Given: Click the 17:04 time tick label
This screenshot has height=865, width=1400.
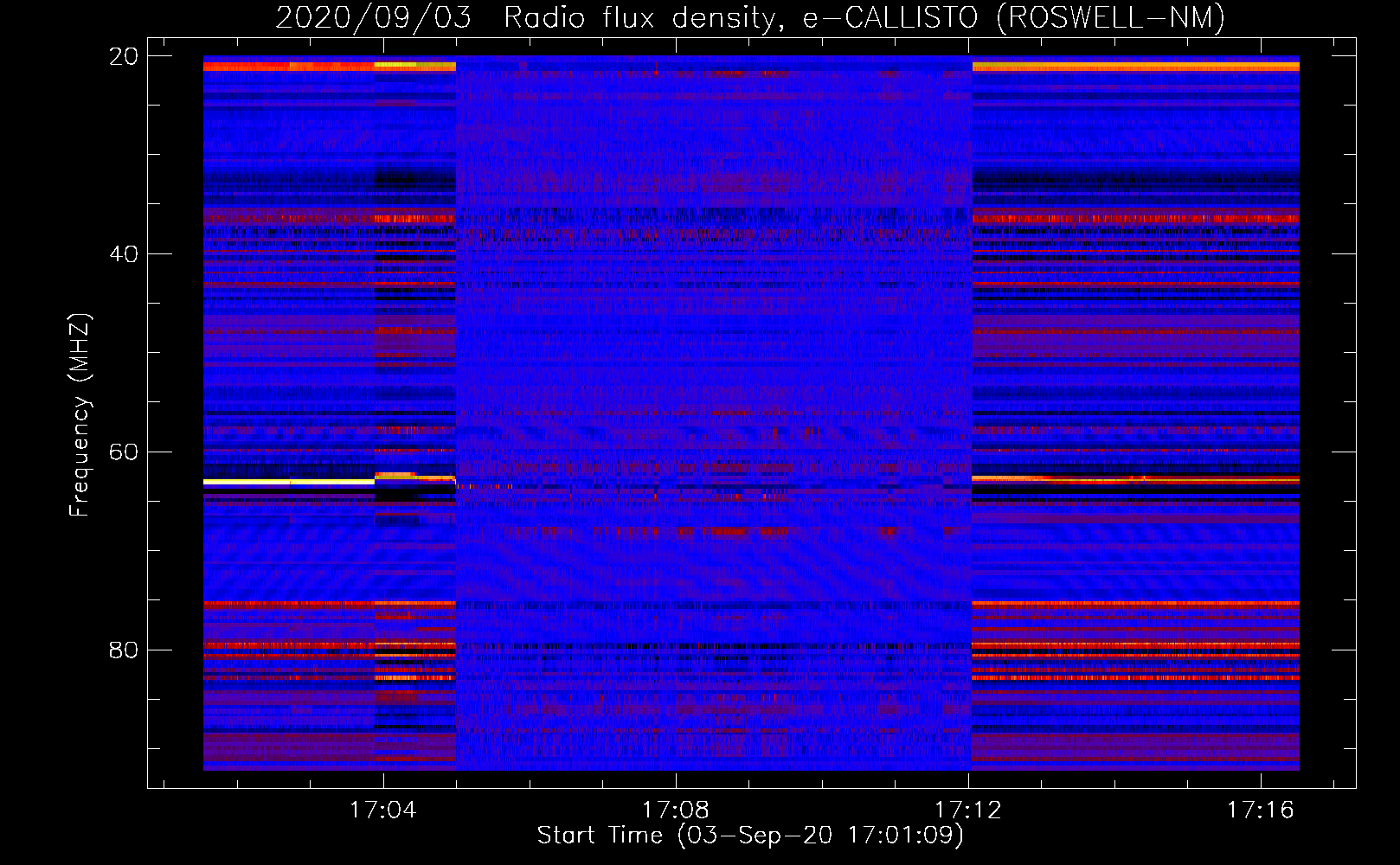Looking at the screenshot, I should [x=382, y=810].
